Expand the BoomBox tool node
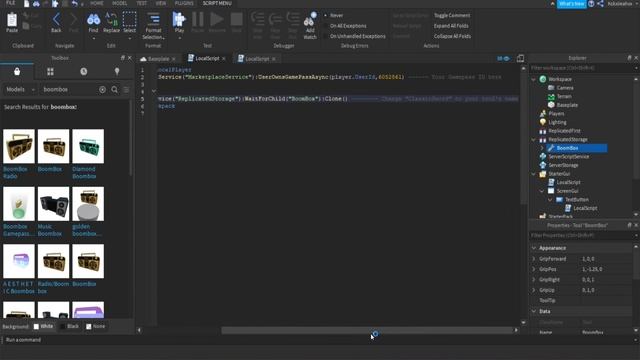Screen dimensions: 640x360 (542, 148)
